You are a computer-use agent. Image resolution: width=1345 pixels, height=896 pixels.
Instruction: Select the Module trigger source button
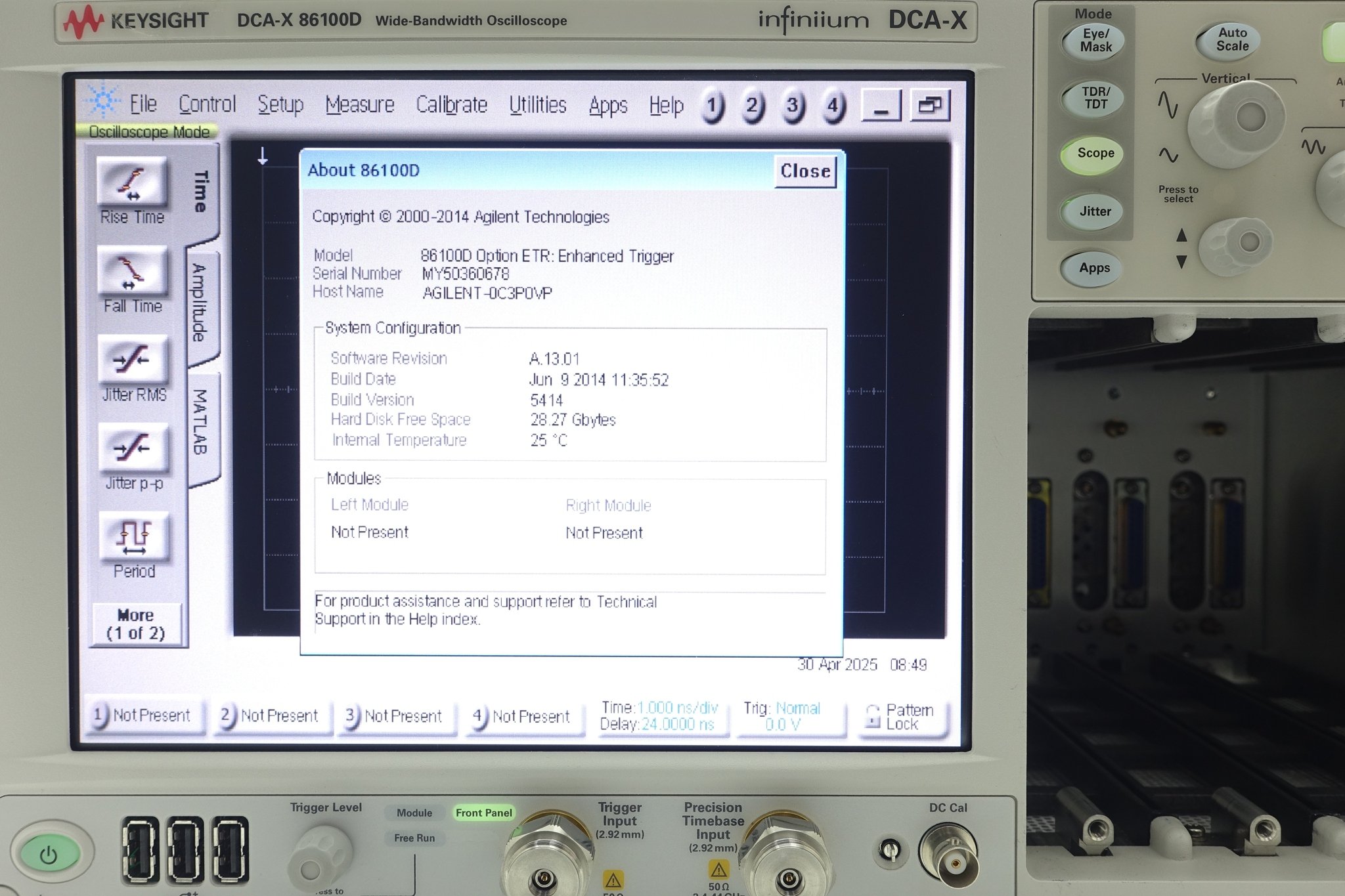tap(414, 813)
